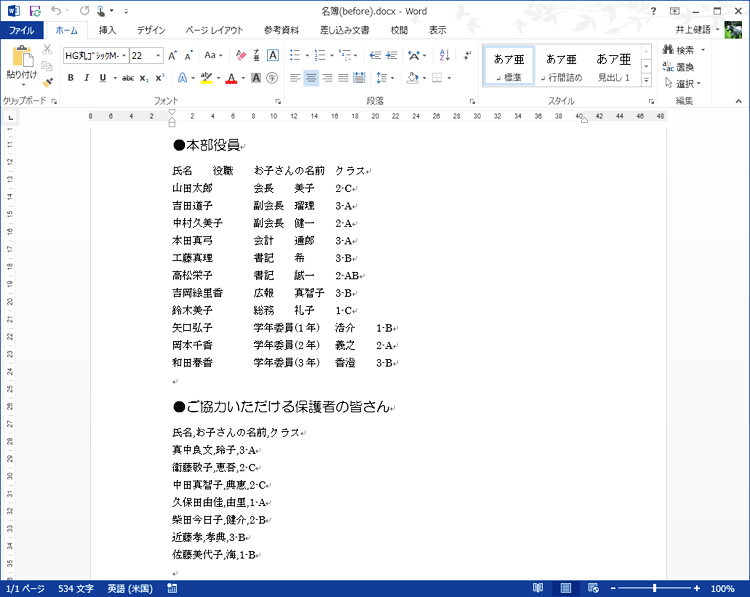
Task: Decrease paragraph indent
Action: tap(375, 55)
